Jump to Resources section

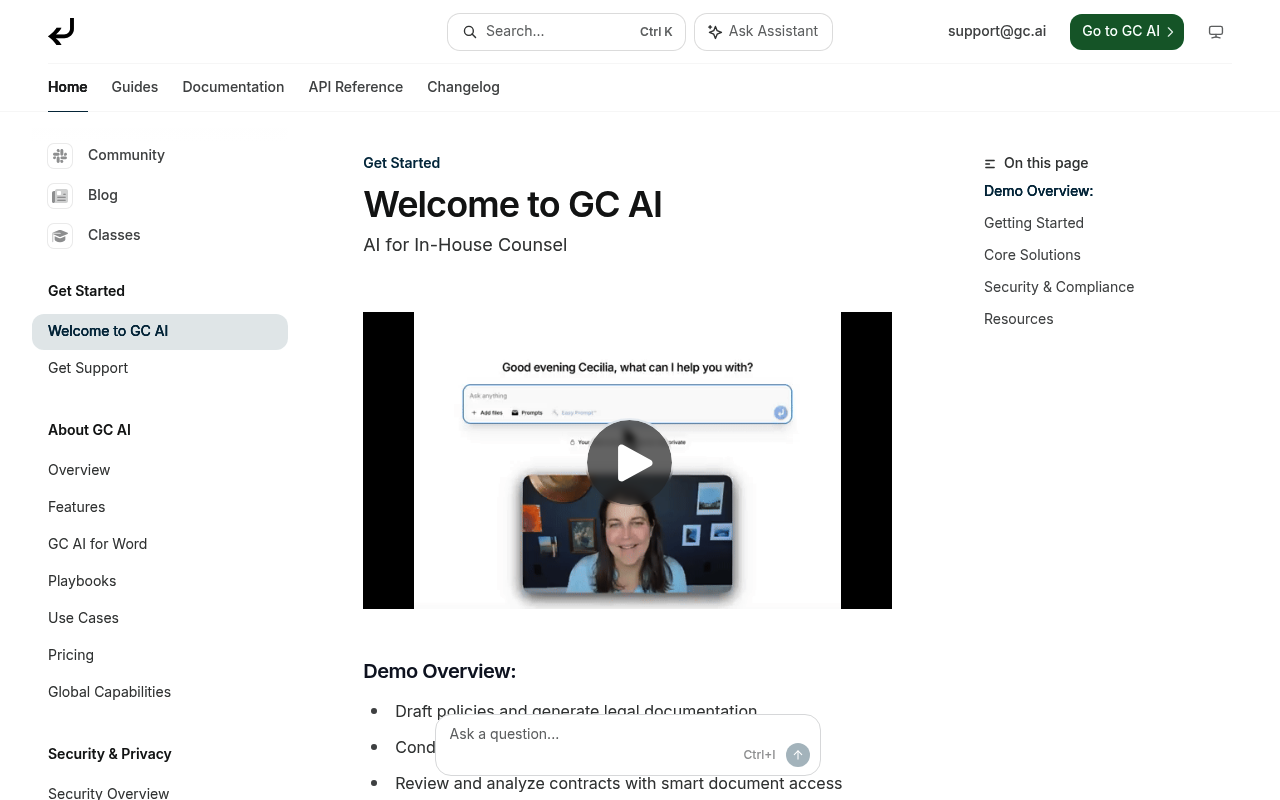point(1018,319)
